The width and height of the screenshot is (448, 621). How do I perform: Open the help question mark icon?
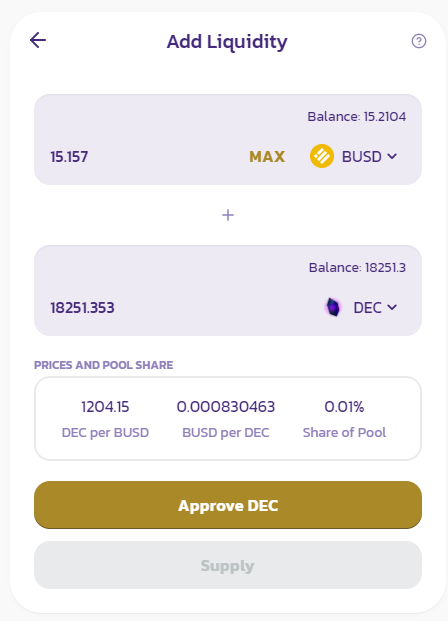[x=419, y=41]
